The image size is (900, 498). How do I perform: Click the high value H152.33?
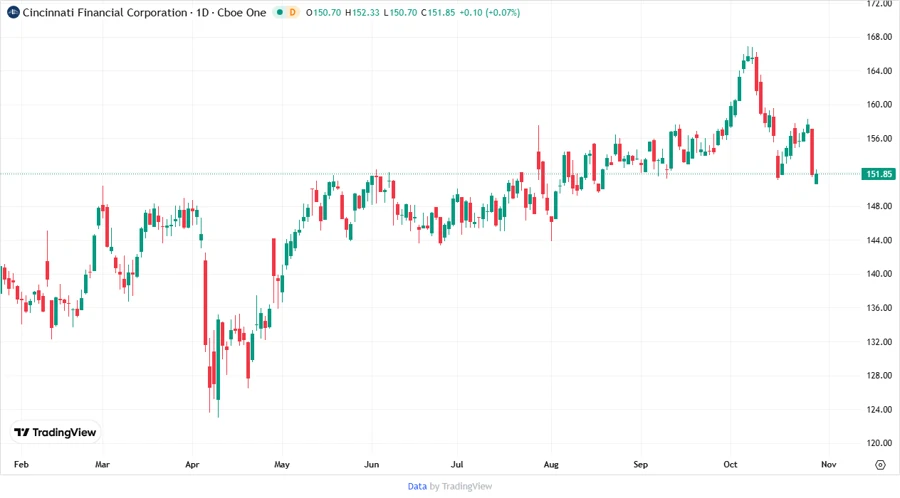click(x=362, y=12)
